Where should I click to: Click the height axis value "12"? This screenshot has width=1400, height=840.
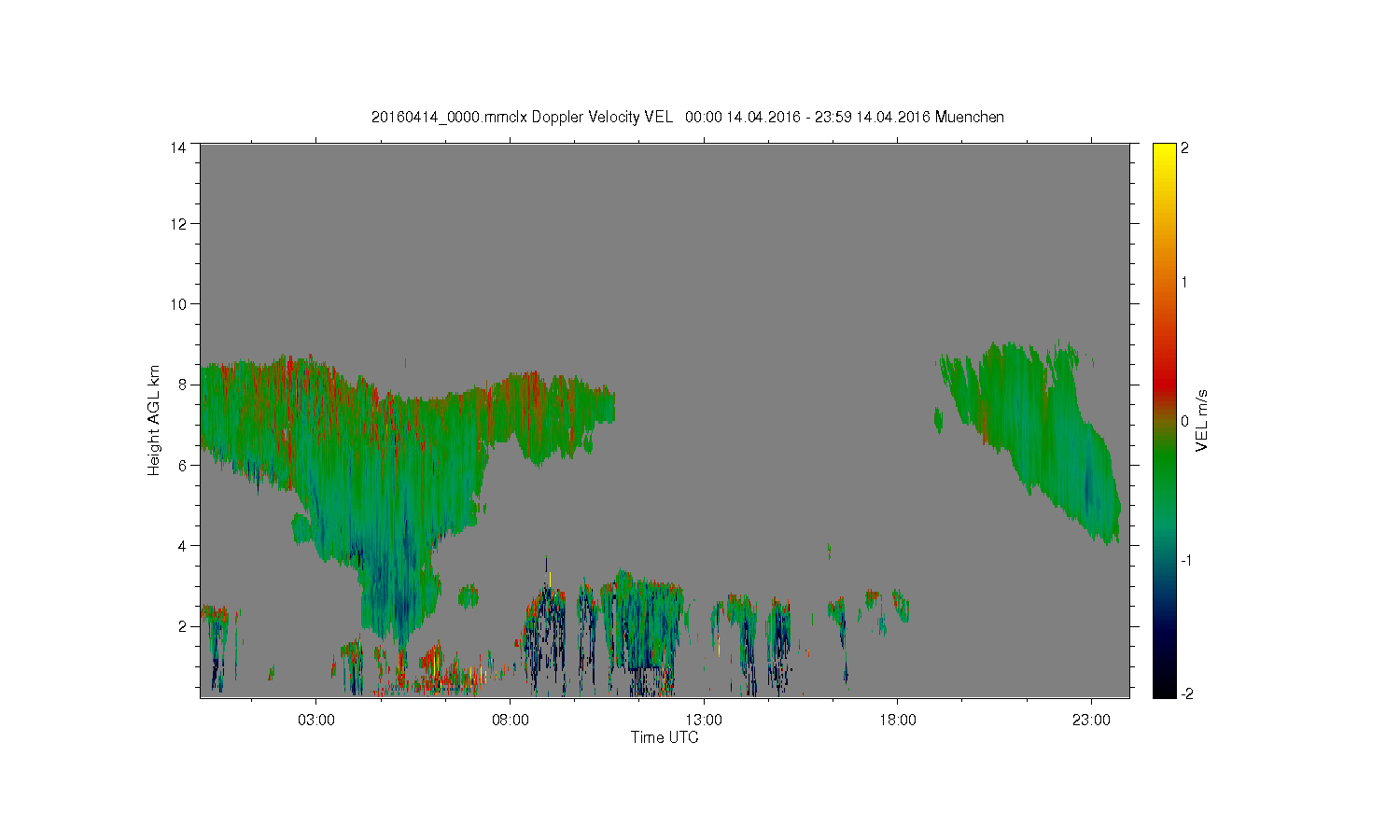click(178, 223)
